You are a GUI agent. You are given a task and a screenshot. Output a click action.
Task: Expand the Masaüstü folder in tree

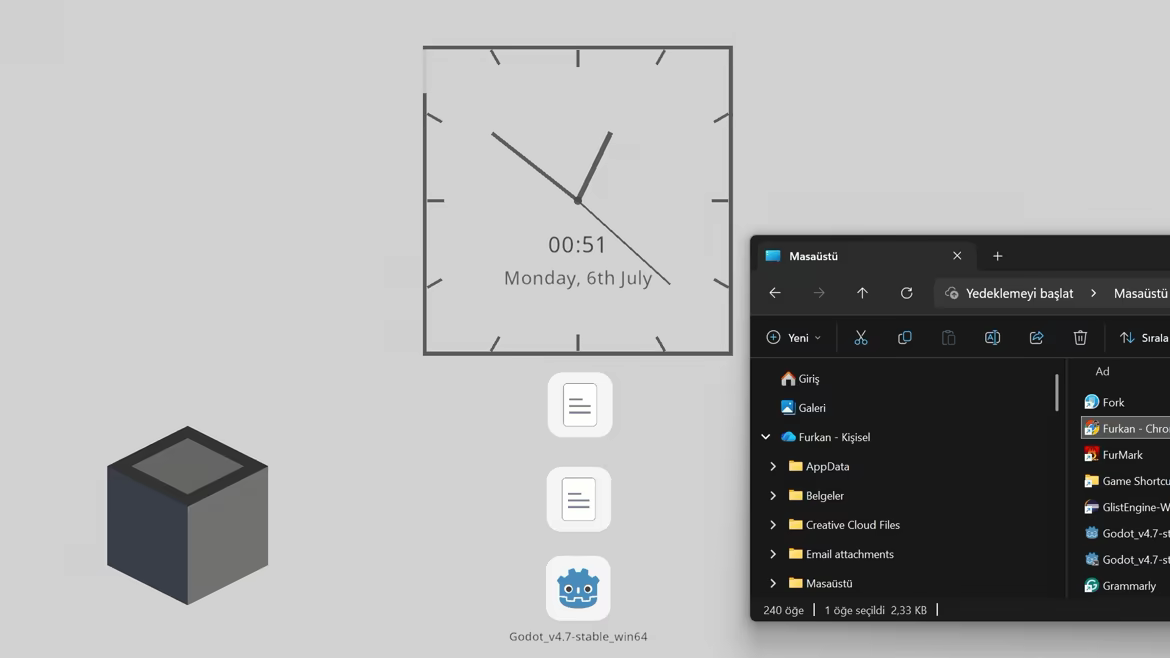[x=773, y=583]
